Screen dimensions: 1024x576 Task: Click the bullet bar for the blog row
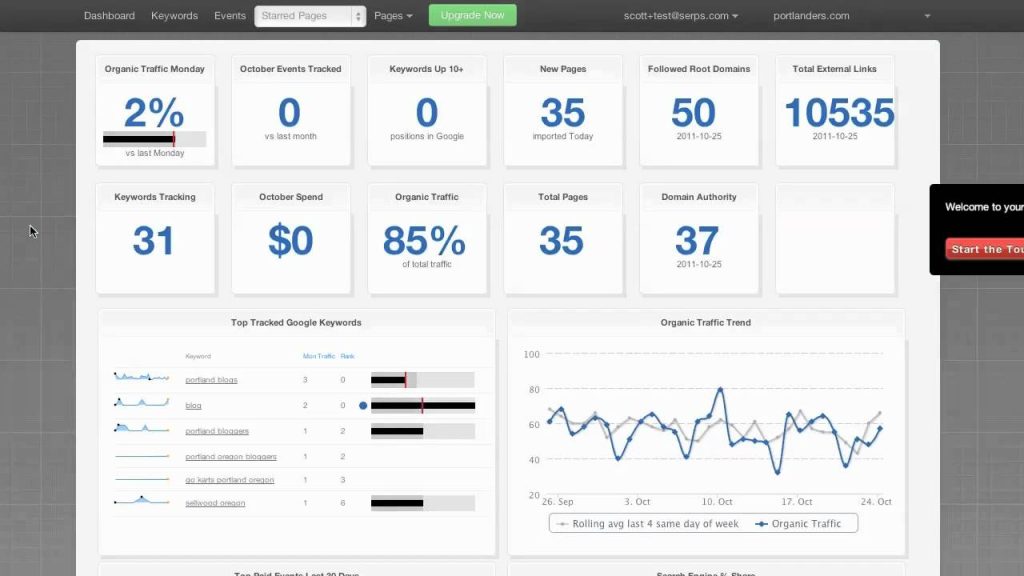click(423, 406)
